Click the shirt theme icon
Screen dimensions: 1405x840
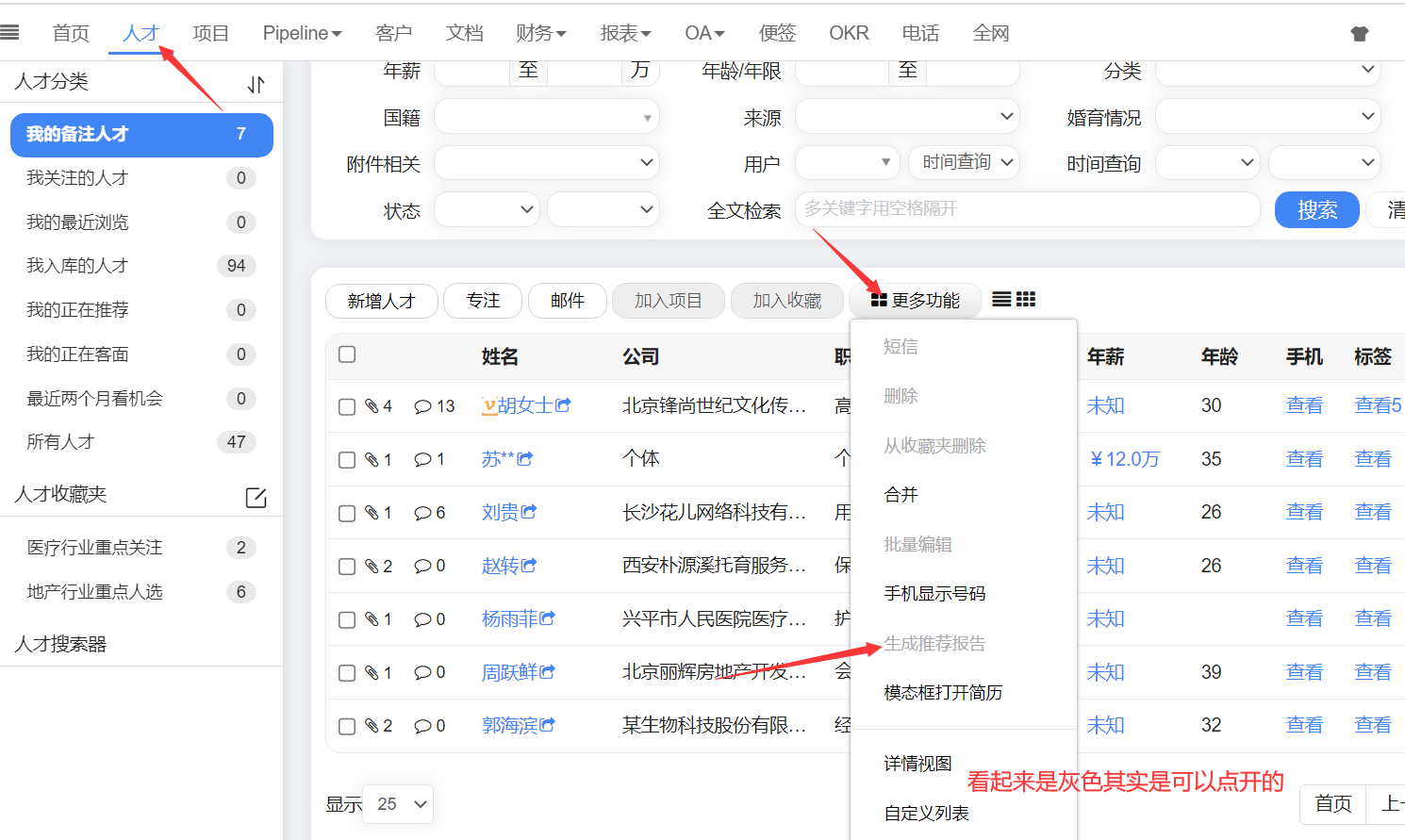click(1359, 34)
